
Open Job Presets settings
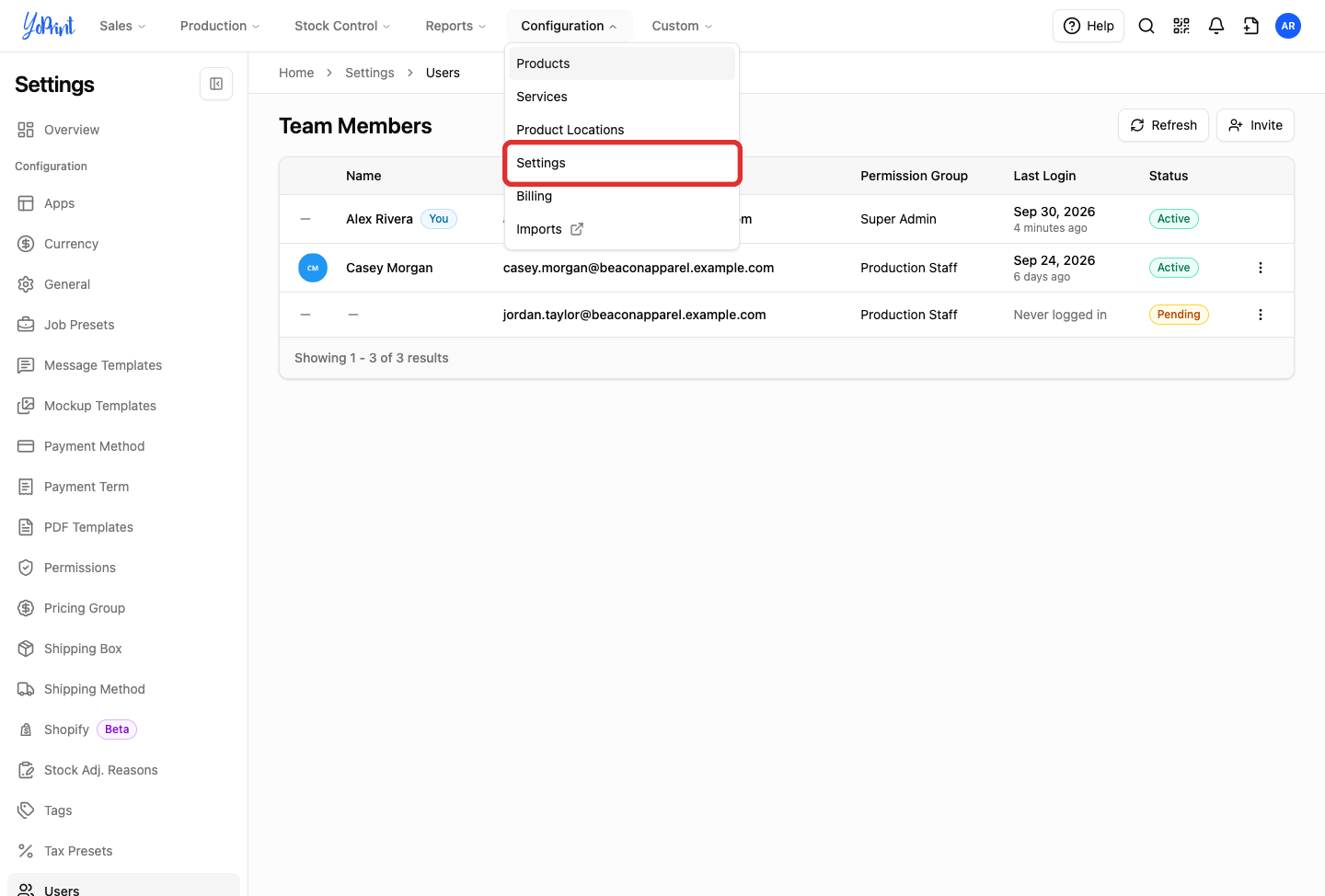coord(123,325)
